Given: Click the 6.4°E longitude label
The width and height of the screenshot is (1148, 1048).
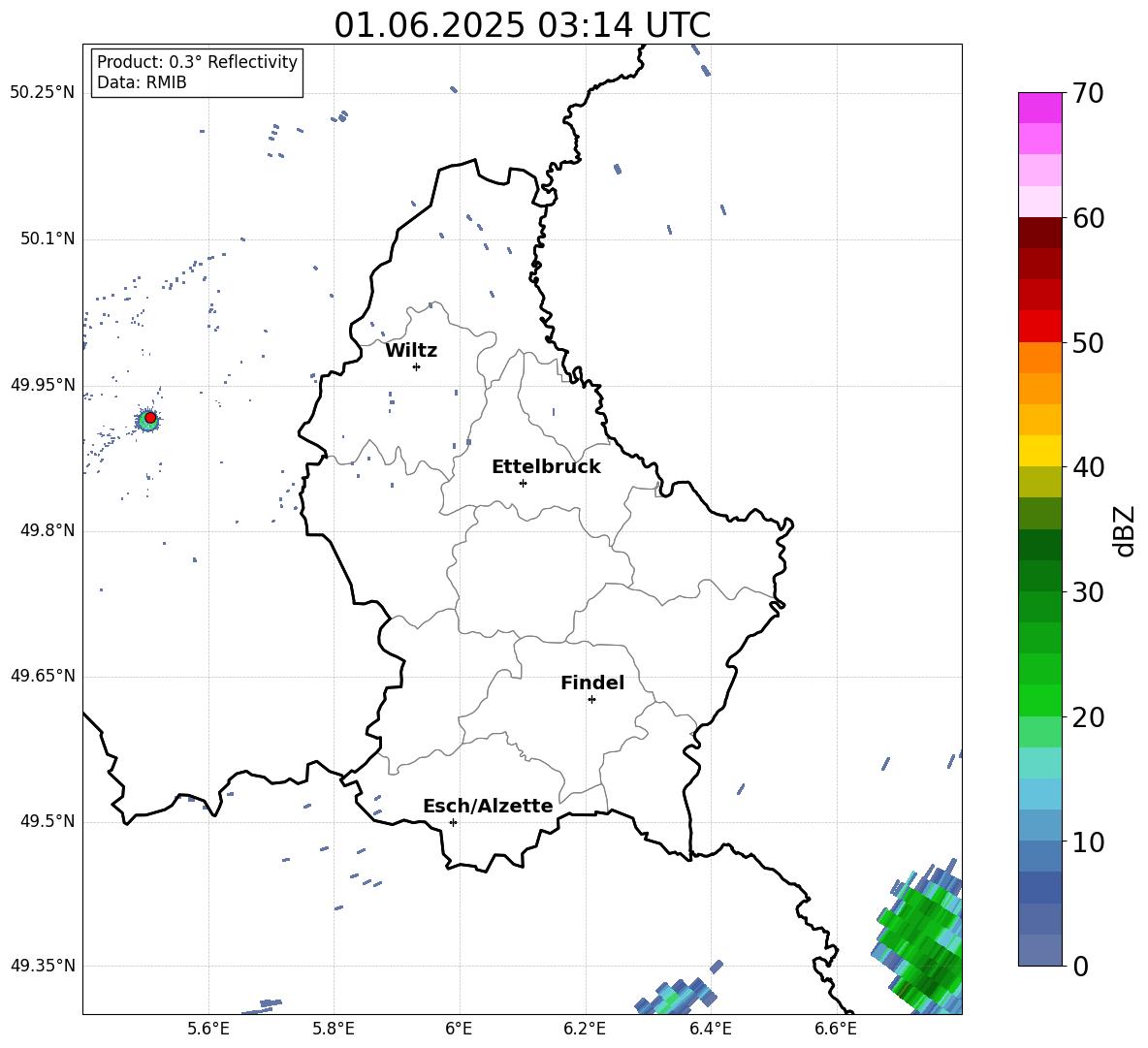Looking at the screenshot, I should [710, 1029].
